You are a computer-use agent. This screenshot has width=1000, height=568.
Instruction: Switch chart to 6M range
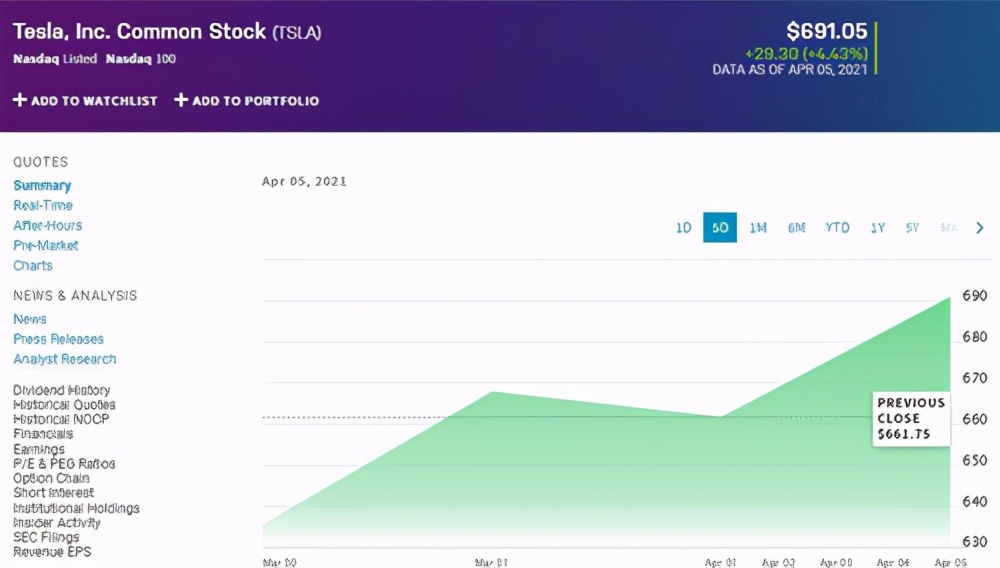point(797,228)
